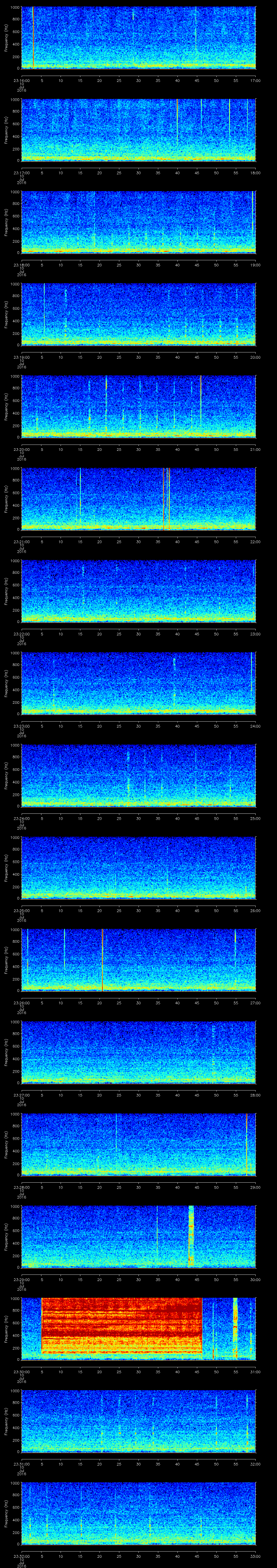
Task: Click the "23:18:00" start time label
Action: (21, 265)
